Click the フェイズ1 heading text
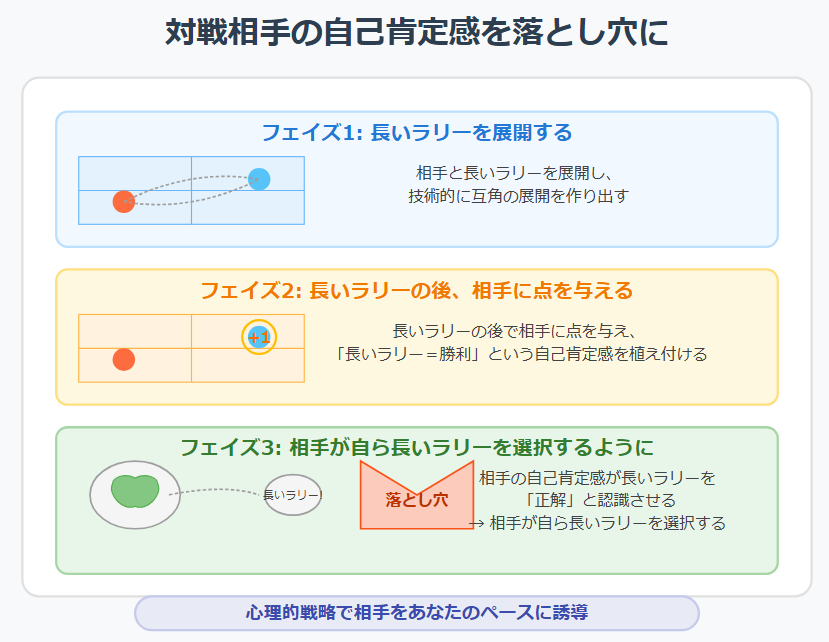Viewport: 829px width, 642px height. [417, 132]
